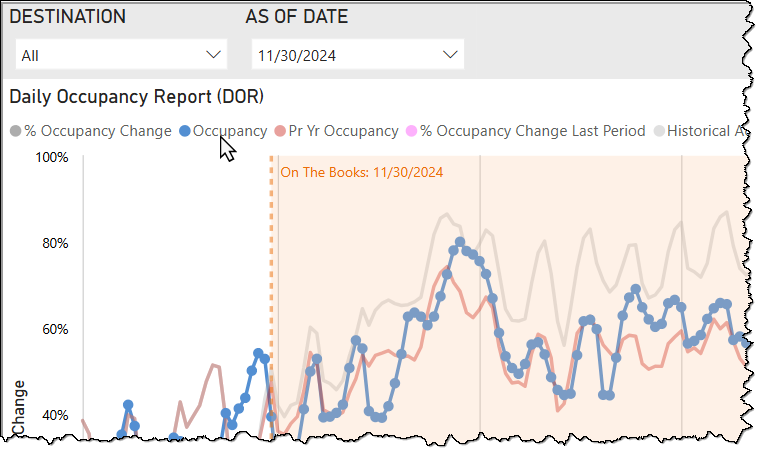Toggle the % Occupancy Change series label
This screenshot has width=762, height=452.
(98, 131)
